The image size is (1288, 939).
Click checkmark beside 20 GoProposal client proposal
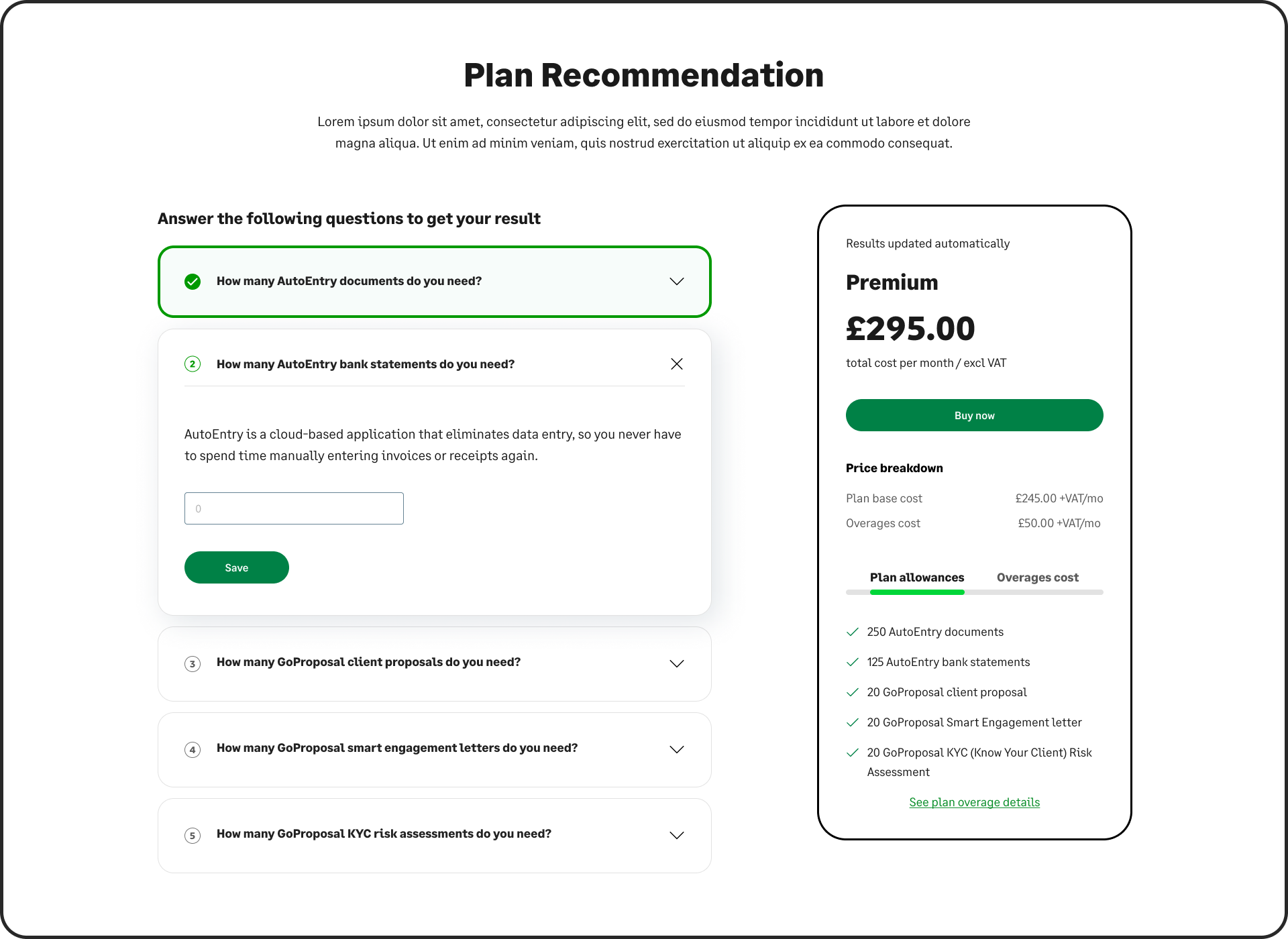[x=853, y=692]
